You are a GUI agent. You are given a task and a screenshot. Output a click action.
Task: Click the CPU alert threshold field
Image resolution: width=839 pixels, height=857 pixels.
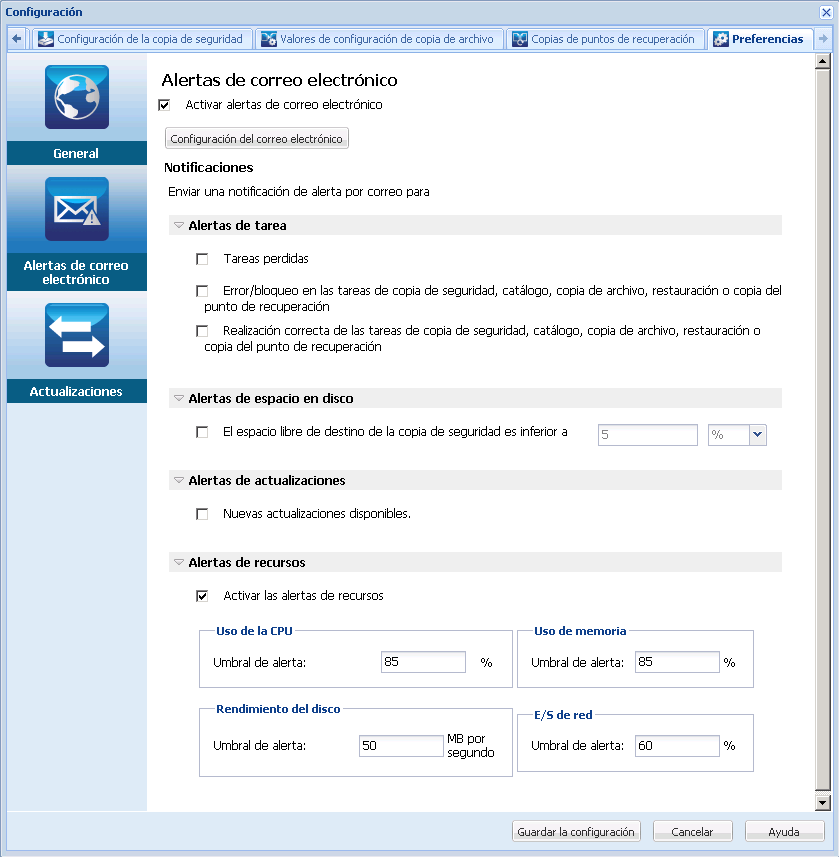423,662
